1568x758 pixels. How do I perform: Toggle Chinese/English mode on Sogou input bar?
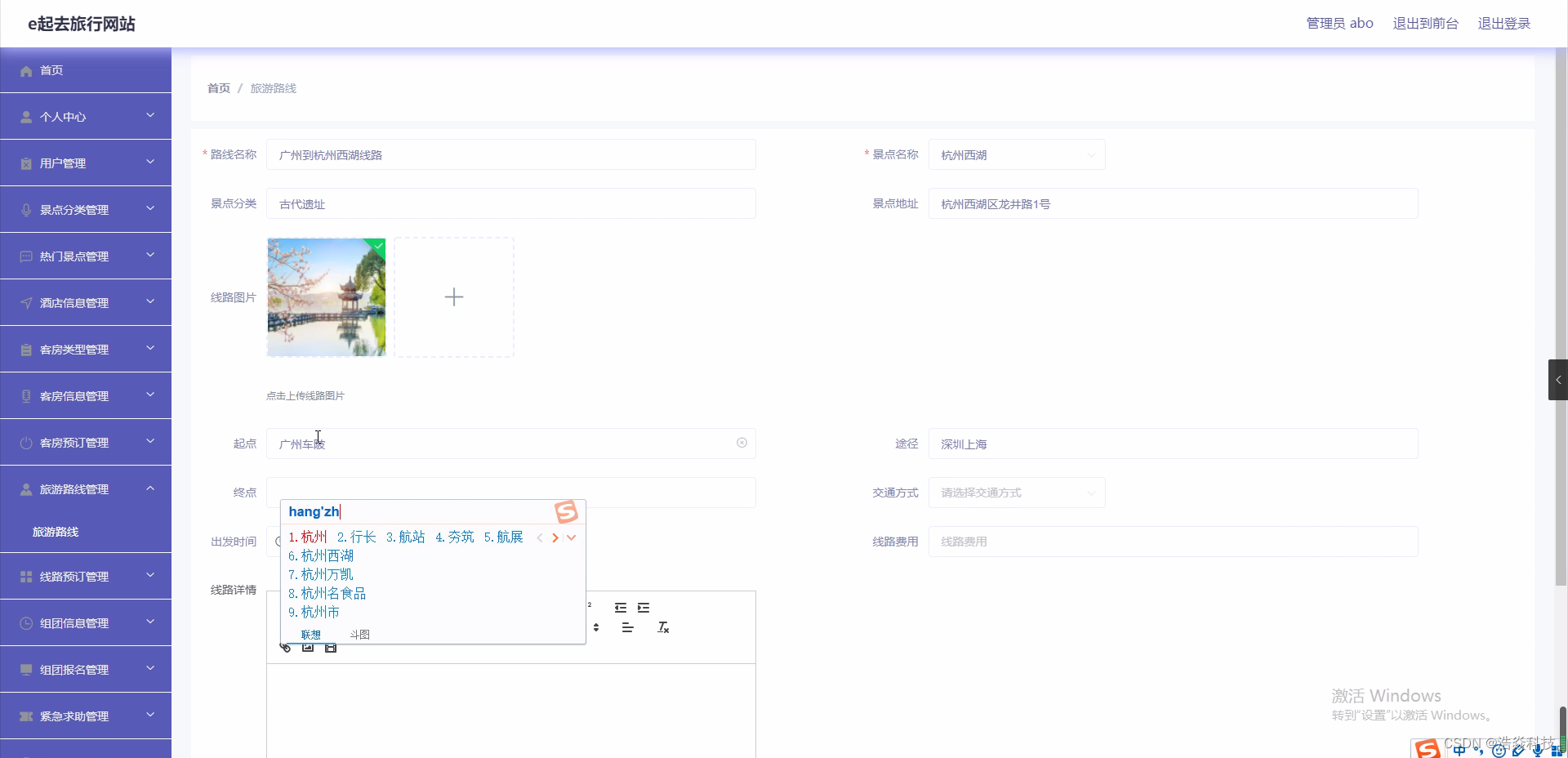[1459, 752]
